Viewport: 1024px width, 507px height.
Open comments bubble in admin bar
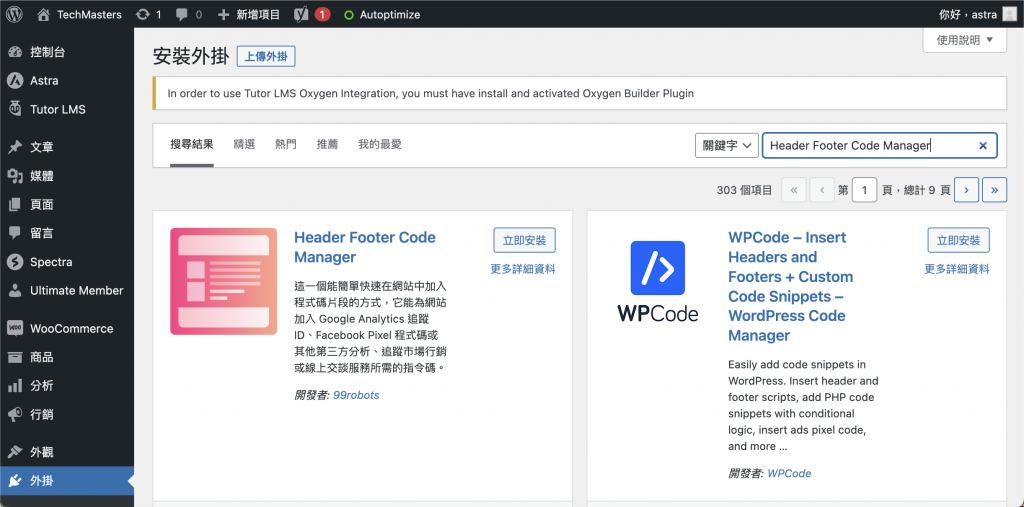tap(182, 14)
